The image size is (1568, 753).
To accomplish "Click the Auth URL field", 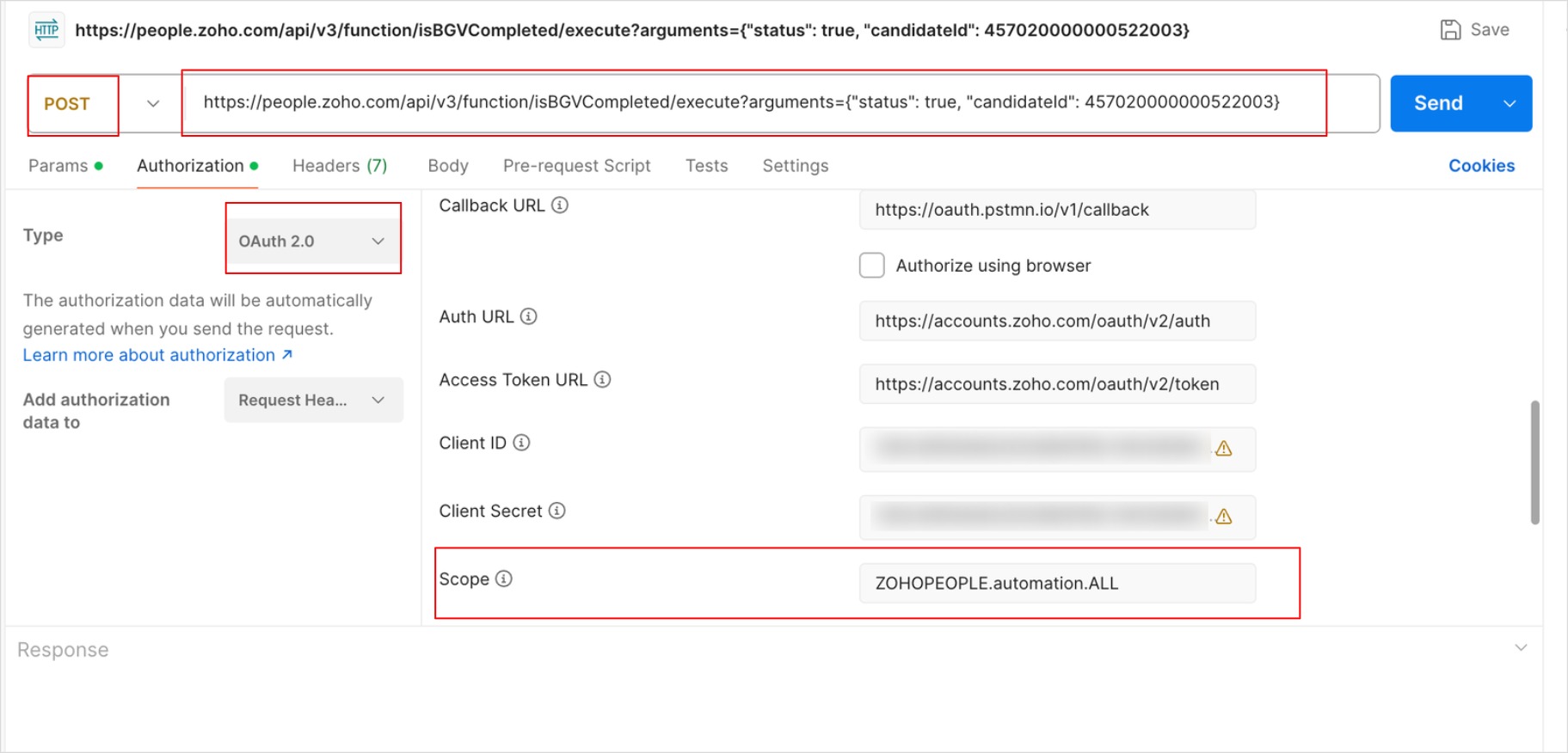I will (x=1057, y=321).
